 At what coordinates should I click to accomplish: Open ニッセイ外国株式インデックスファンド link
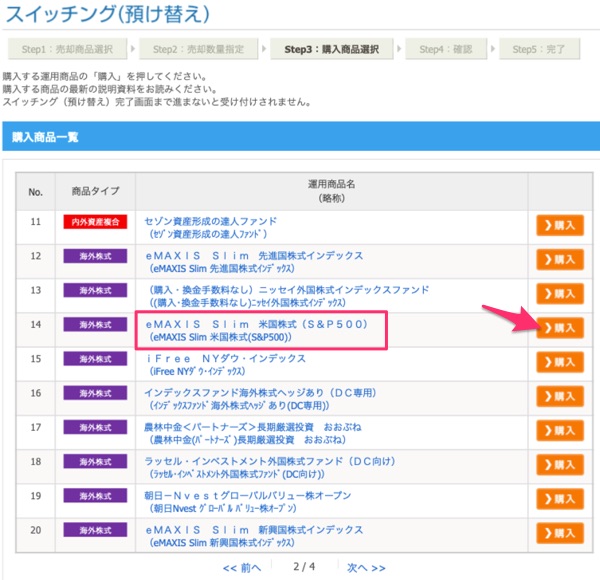287,296
